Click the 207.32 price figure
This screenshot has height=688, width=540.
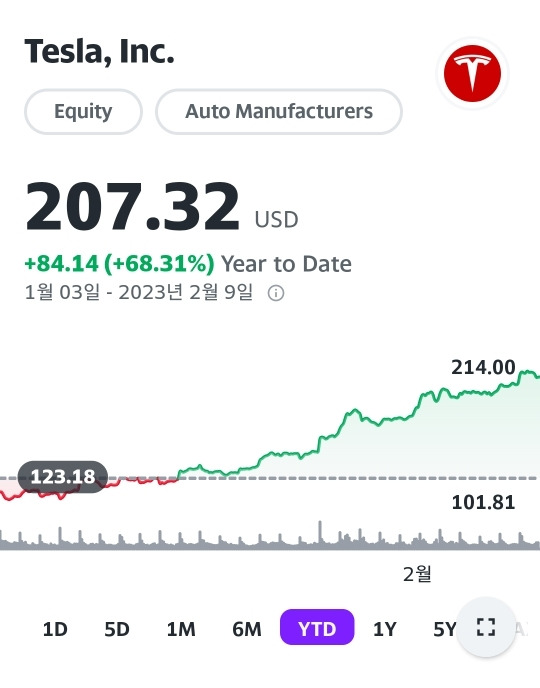click(132, 206)
